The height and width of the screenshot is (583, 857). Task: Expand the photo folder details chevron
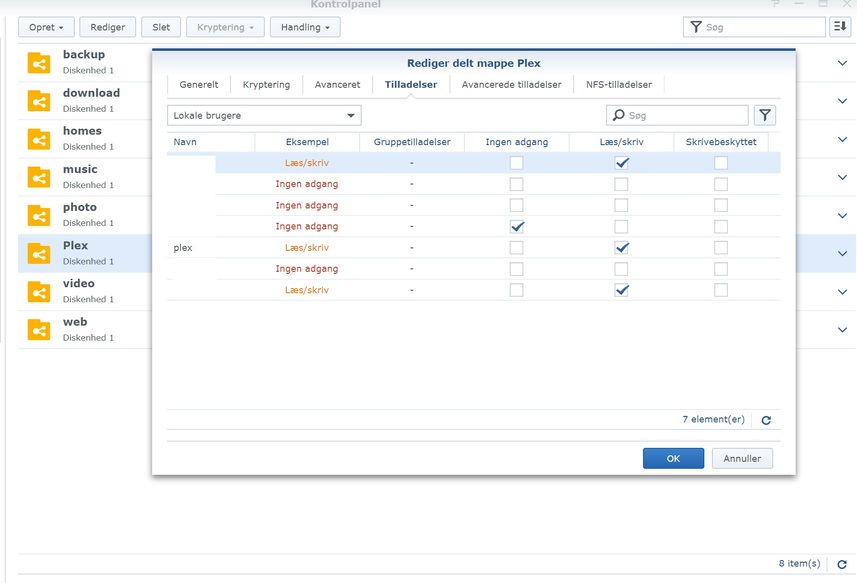tap(842, 215)
